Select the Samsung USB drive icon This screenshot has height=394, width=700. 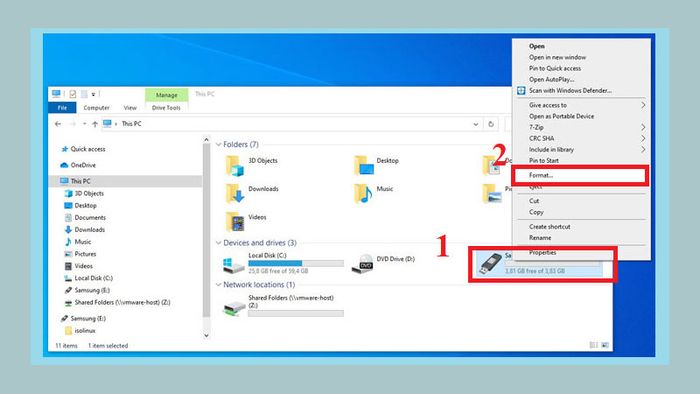coord(490,264)
